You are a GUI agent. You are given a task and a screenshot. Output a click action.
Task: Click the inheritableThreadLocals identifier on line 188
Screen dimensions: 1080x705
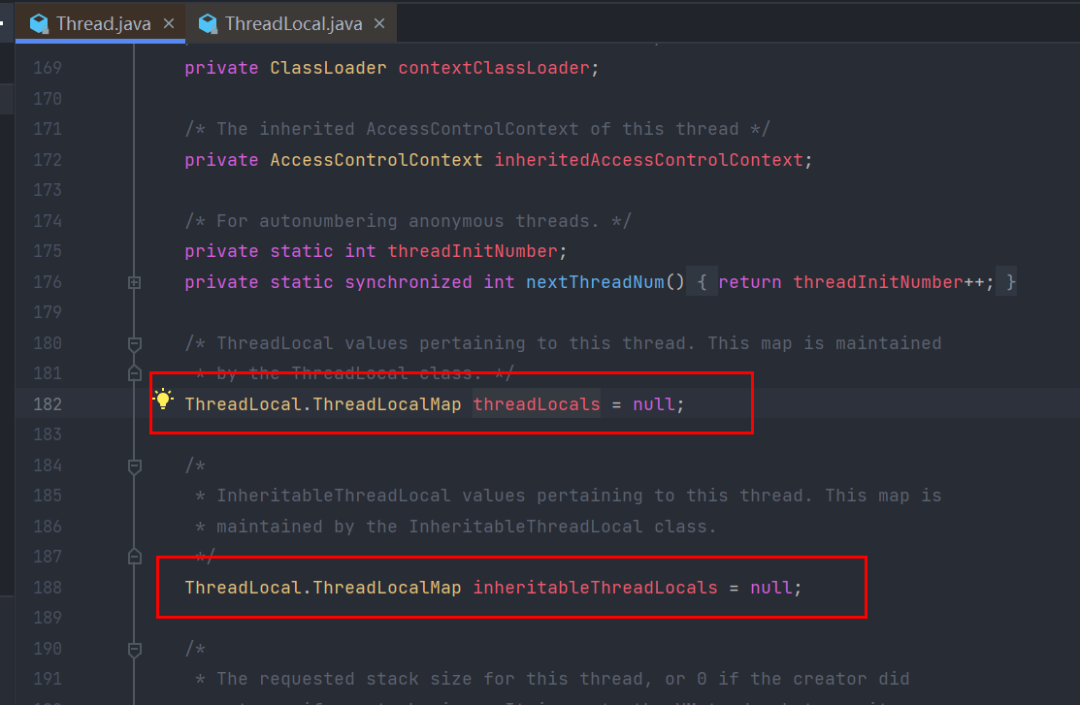point(594,587)
